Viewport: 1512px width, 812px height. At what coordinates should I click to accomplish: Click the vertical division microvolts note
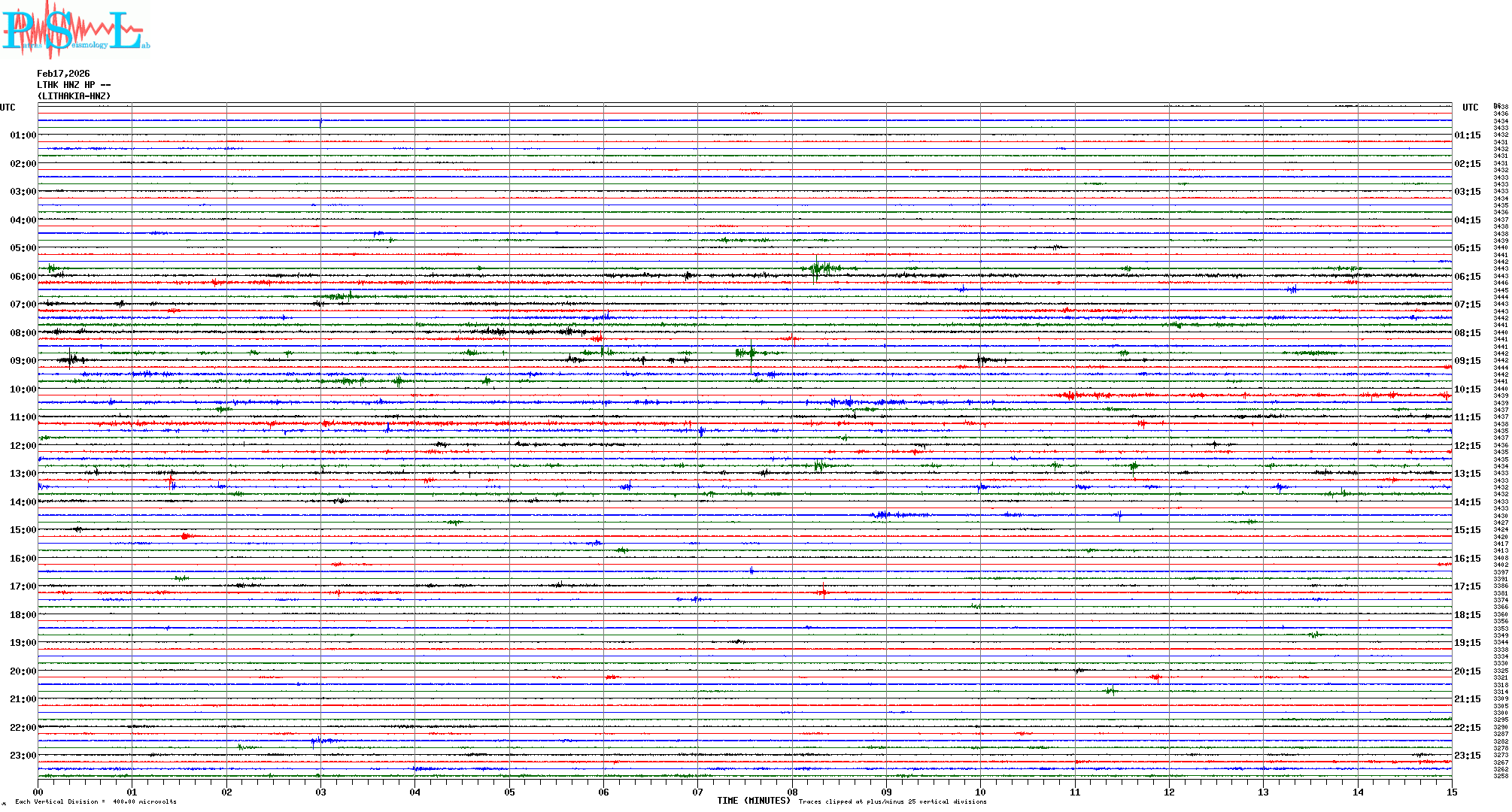click(x=96, y=801)
